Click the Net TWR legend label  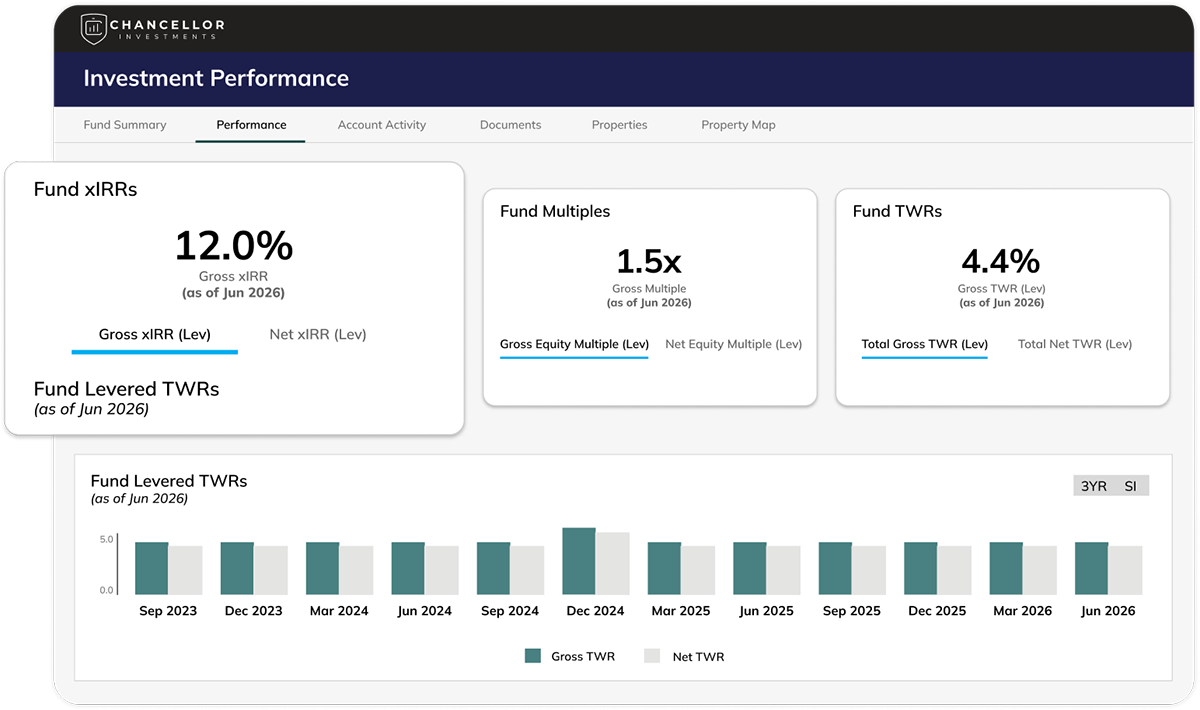[x=698, y=657]
